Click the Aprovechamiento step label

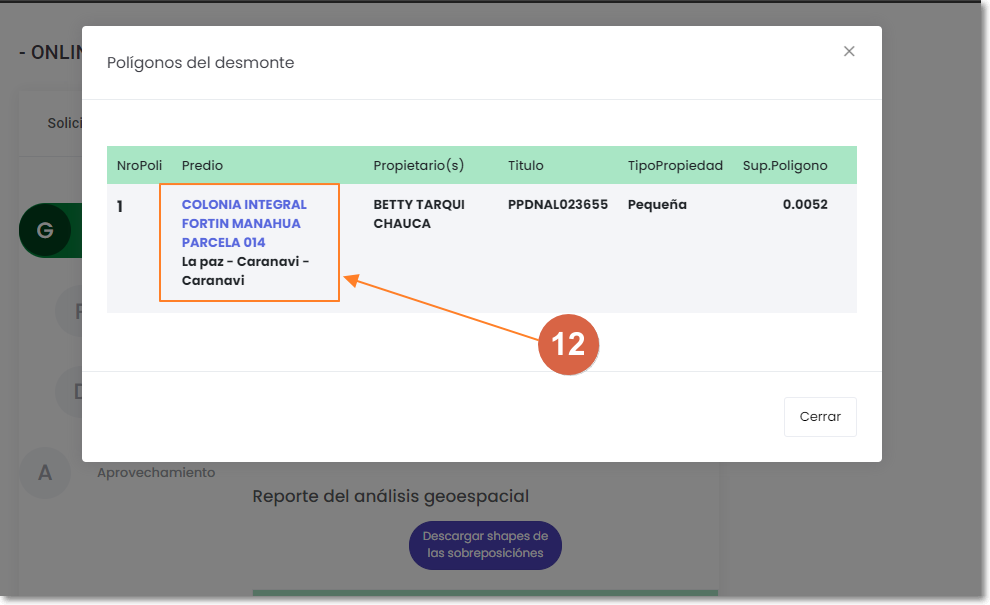point(156,472)
